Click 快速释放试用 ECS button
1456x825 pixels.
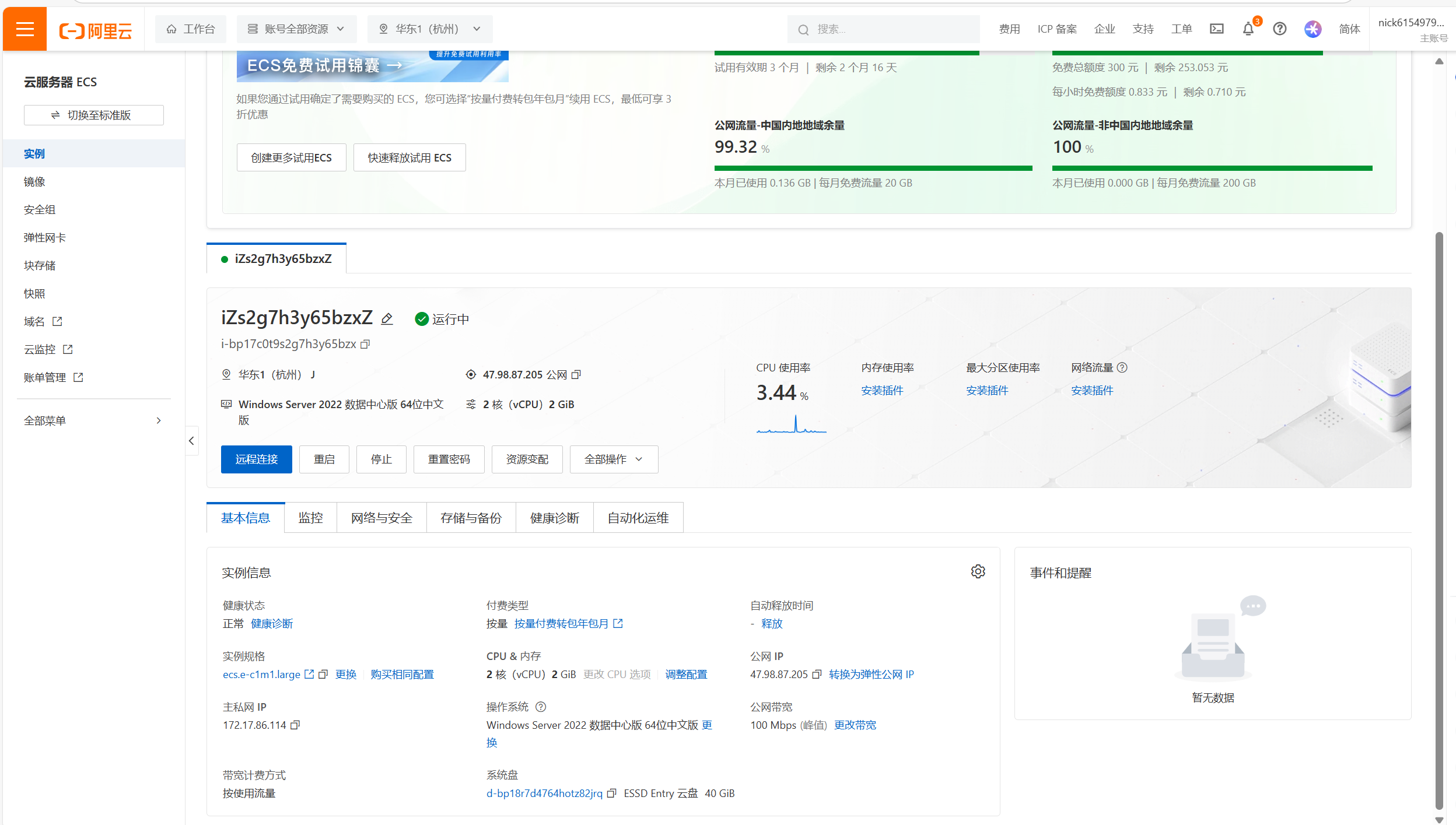pyautogui.click(x=409, y=157)
